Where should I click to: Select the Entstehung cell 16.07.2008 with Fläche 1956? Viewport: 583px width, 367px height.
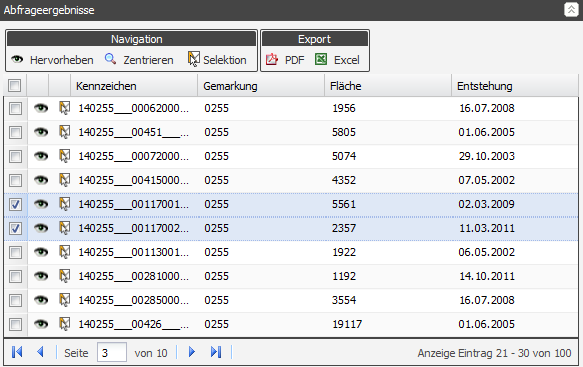point(487,108)
